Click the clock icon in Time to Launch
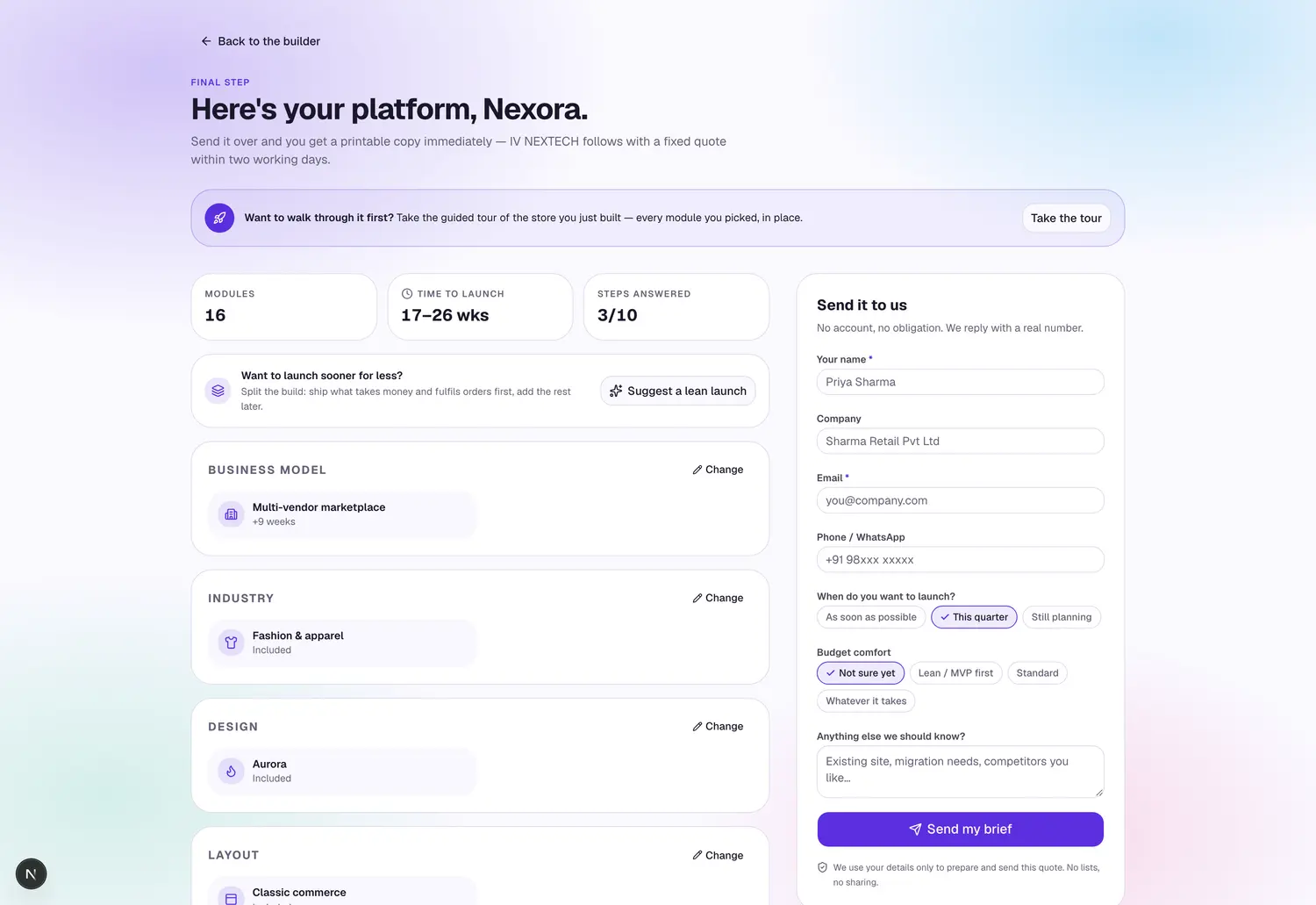 pyautogui.click(x=407, y=294)
